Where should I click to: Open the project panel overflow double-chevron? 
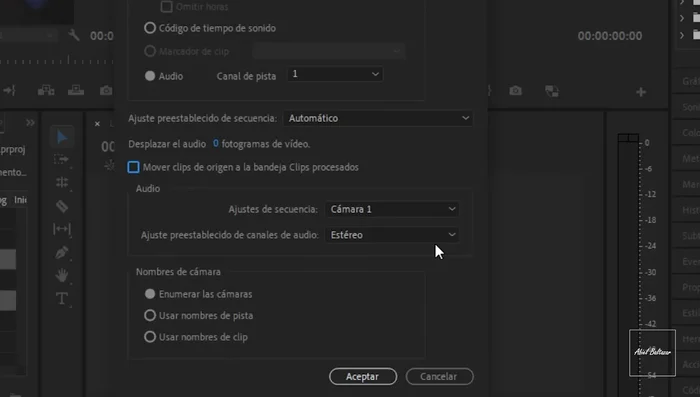click(30, 123)
